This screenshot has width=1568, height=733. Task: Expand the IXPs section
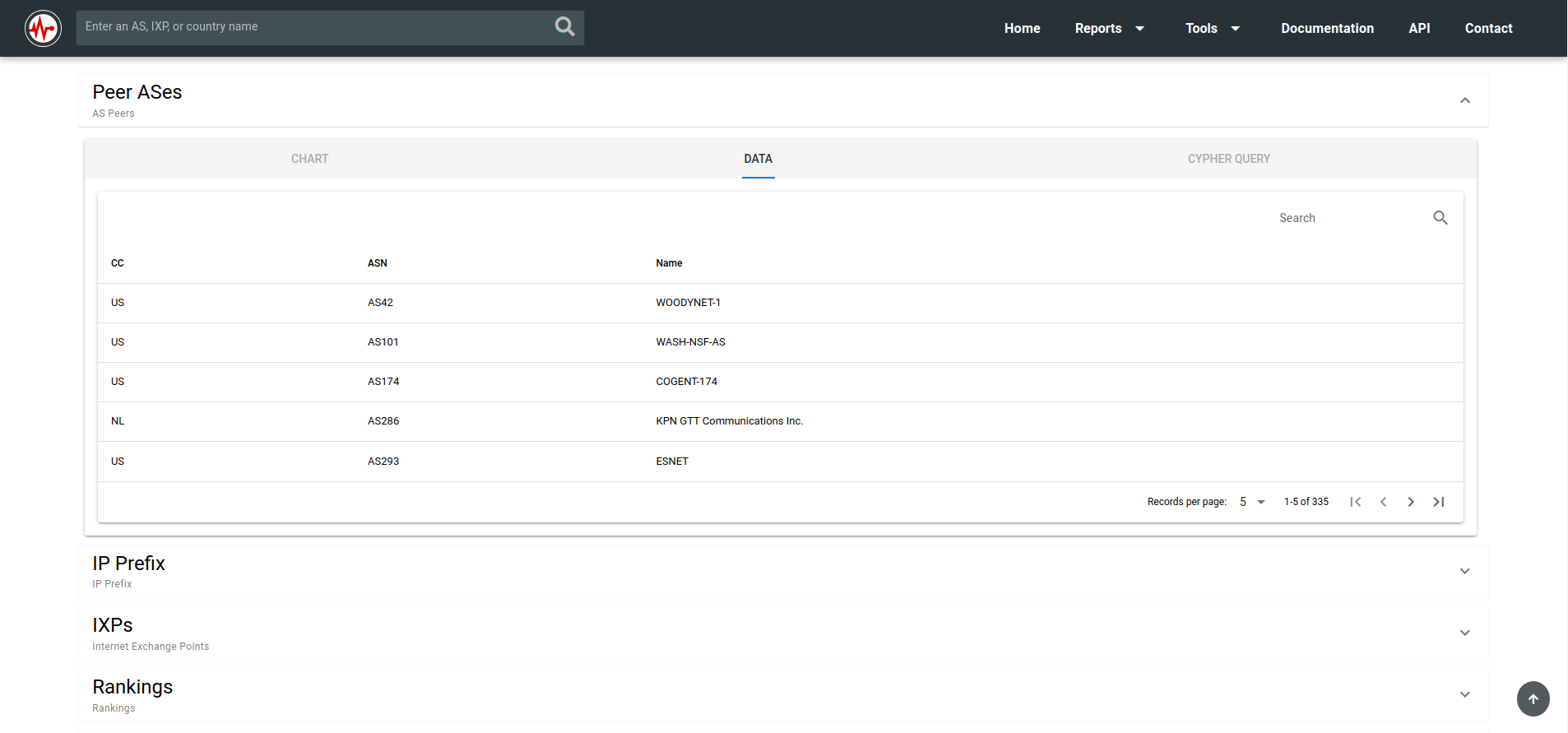coord(1464,633)
